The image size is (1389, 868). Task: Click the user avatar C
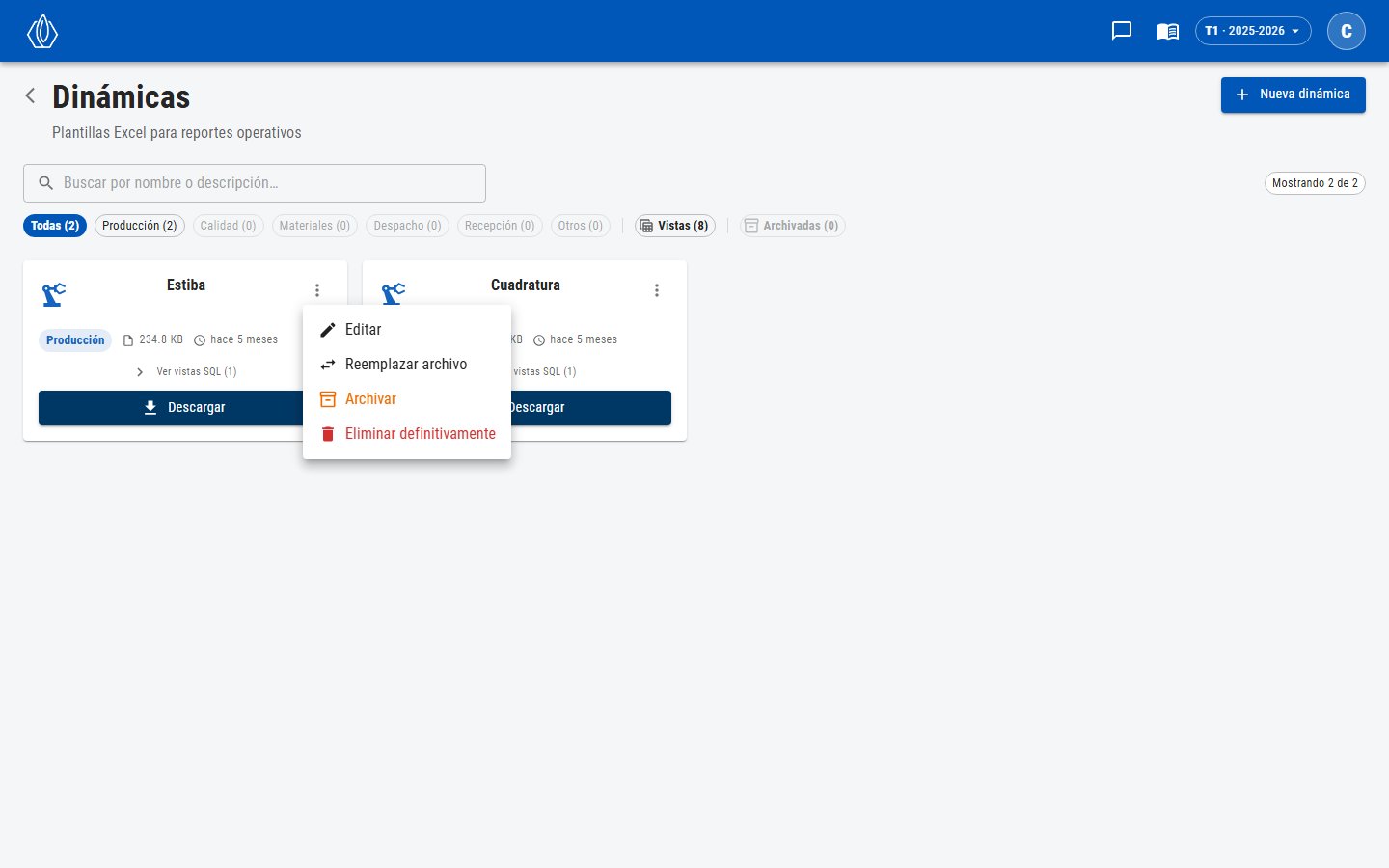(x=1347, y=31)
